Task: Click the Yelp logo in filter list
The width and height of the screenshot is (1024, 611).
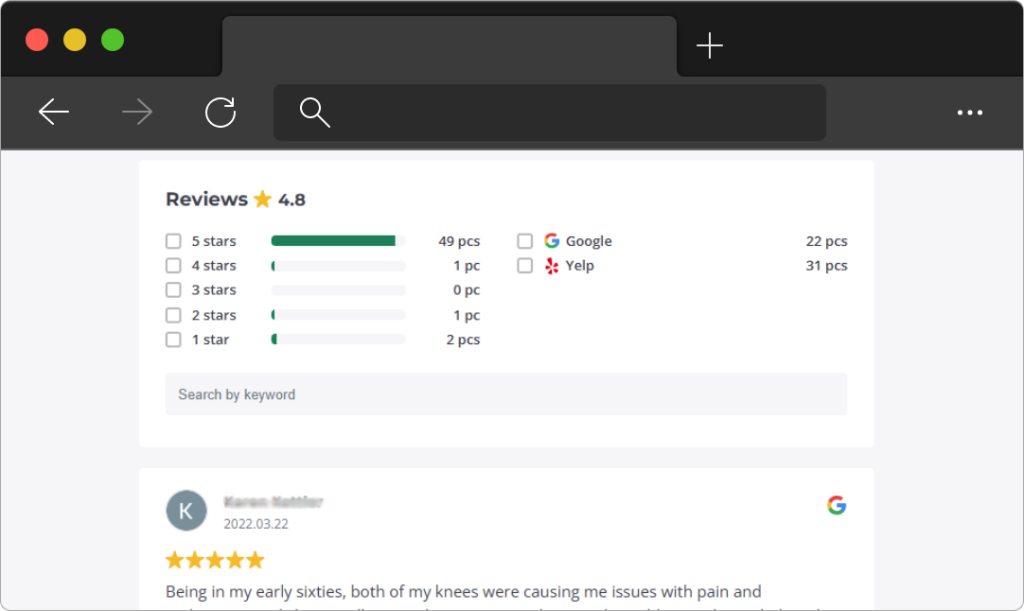Action: click(552, 266)
